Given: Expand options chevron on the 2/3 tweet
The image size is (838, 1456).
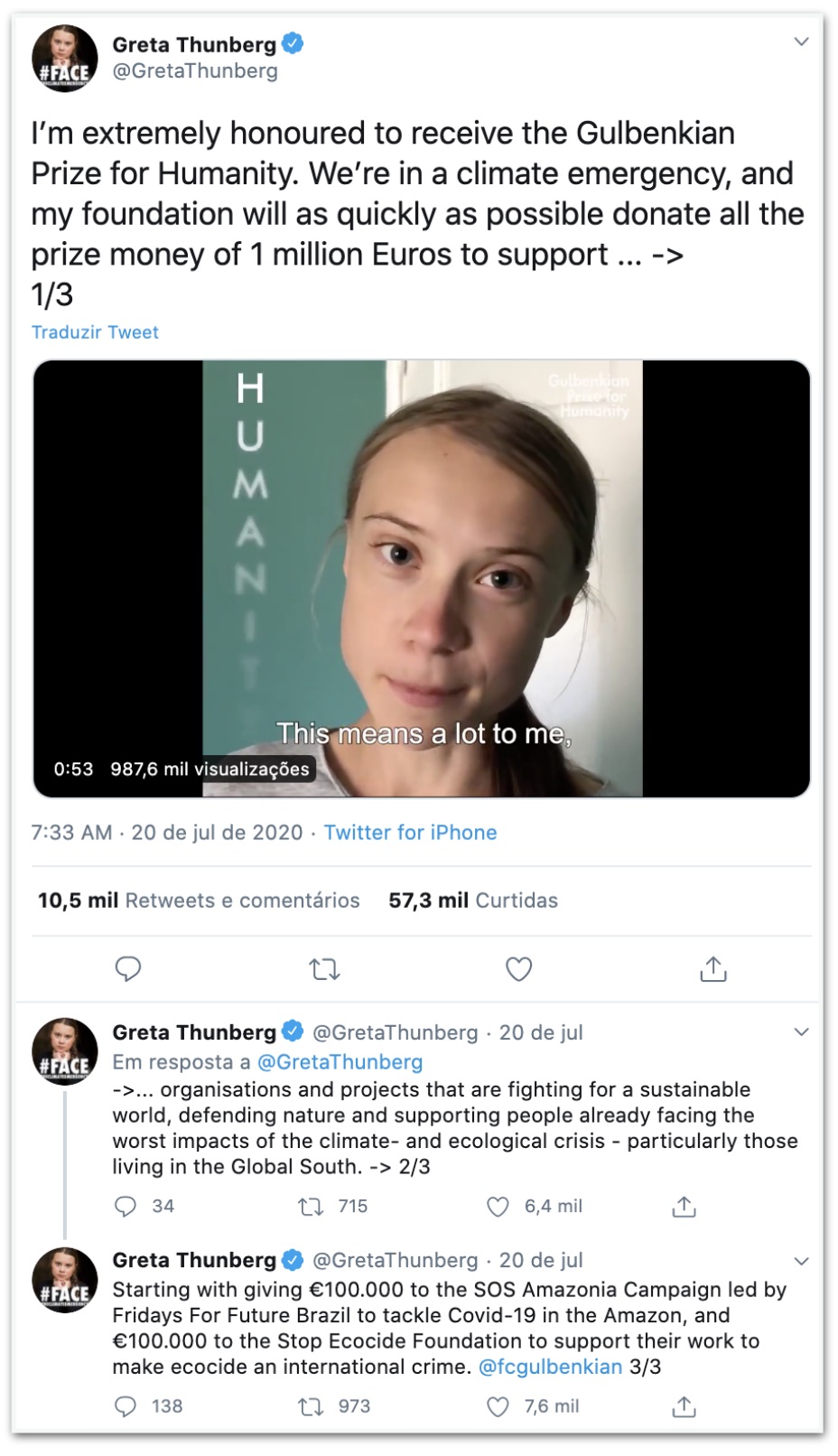Looking at the screenshot, I should pyautogui.click(x=801, y=1032).
